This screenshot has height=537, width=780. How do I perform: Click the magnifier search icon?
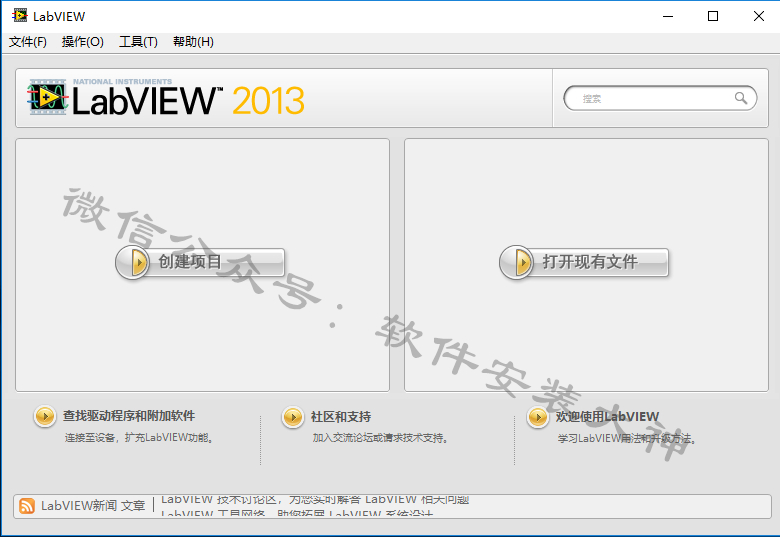[741, 98]
